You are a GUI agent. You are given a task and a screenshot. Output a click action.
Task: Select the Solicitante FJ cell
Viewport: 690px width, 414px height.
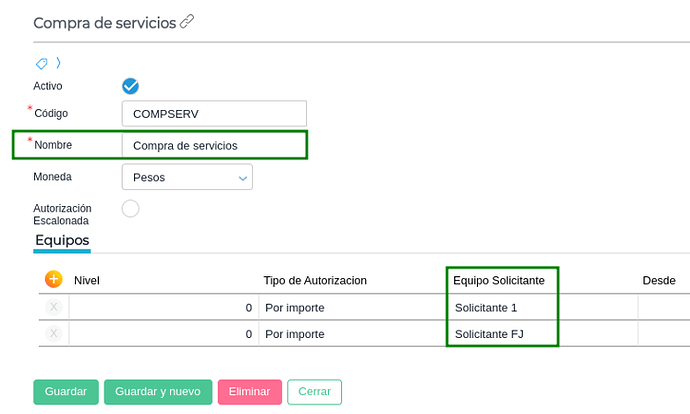500,333
